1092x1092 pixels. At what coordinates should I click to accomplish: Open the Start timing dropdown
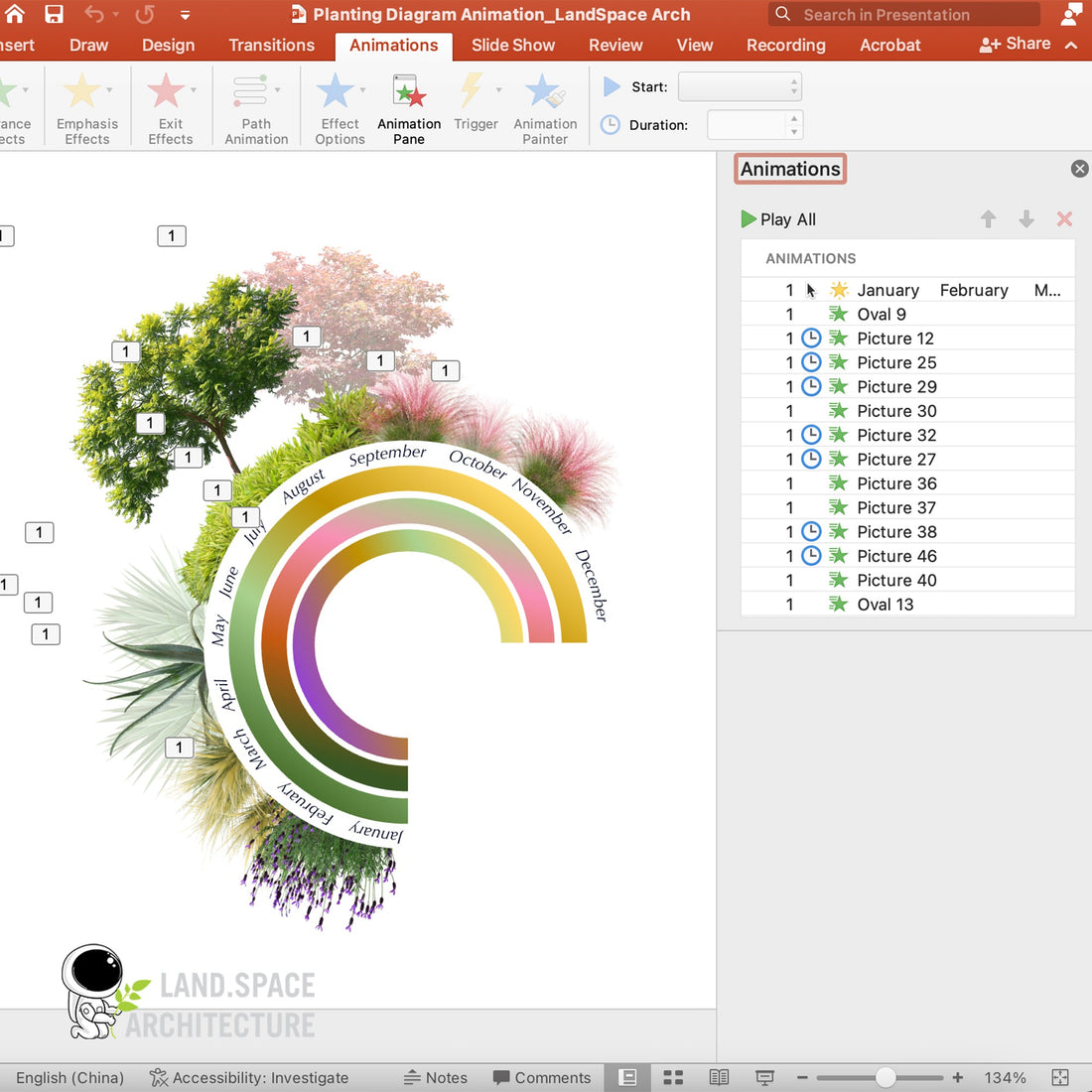[x=739, y=86]
